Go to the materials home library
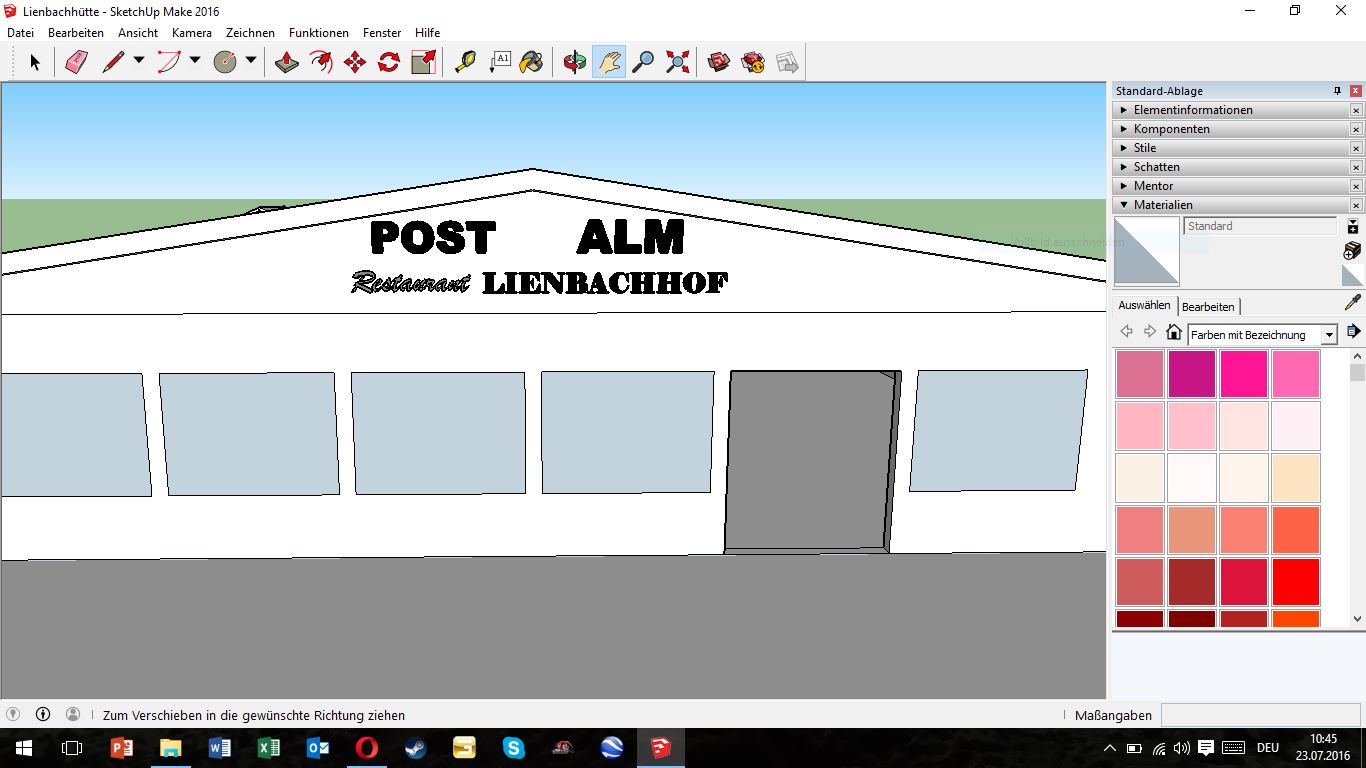1366x768 pixels. coord(1174,332)
